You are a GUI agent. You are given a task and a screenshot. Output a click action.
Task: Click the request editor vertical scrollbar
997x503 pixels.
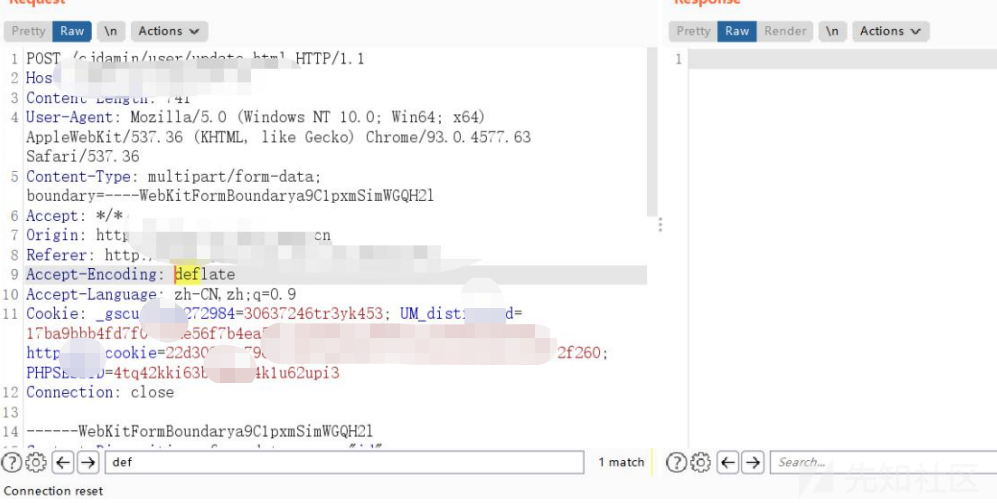click(652, 132)
